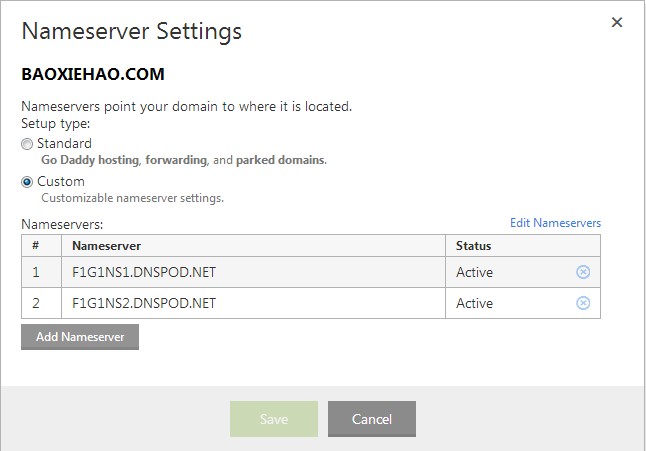The image size is (646, 451).
Task: Click the Customizable nameserver settings description
Action: (x=132, y=198)
